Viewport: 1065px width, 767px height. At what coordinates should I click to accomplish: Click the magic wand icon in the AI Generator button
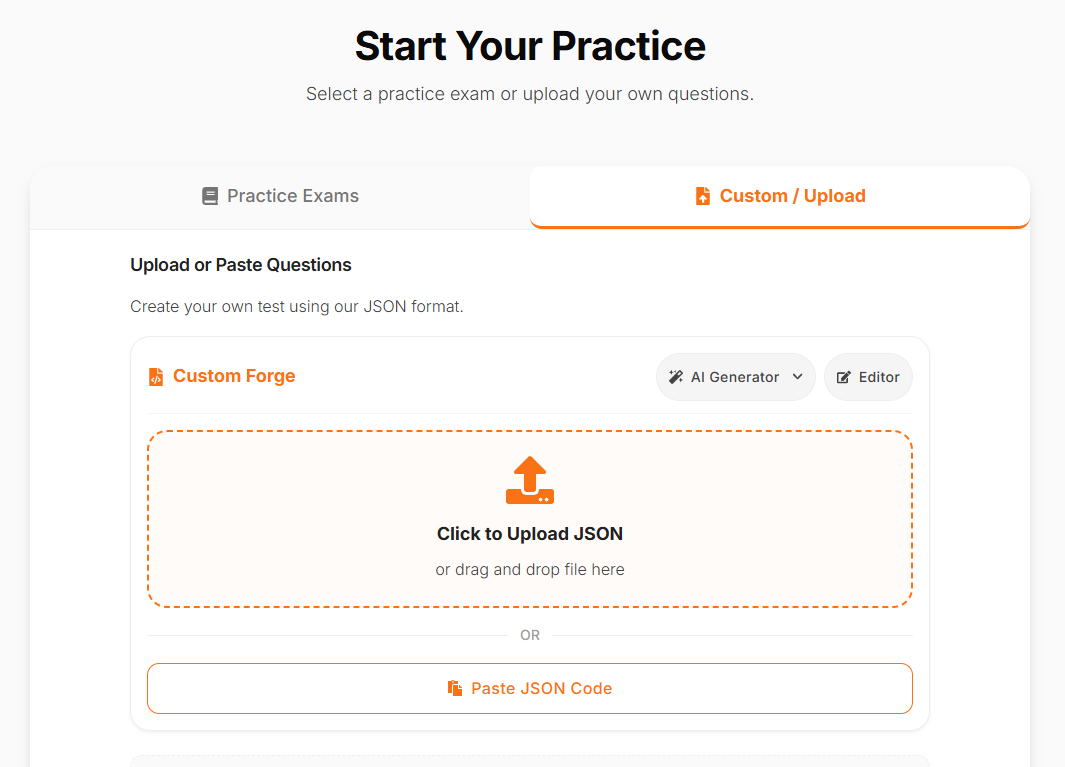pos(678,377)
